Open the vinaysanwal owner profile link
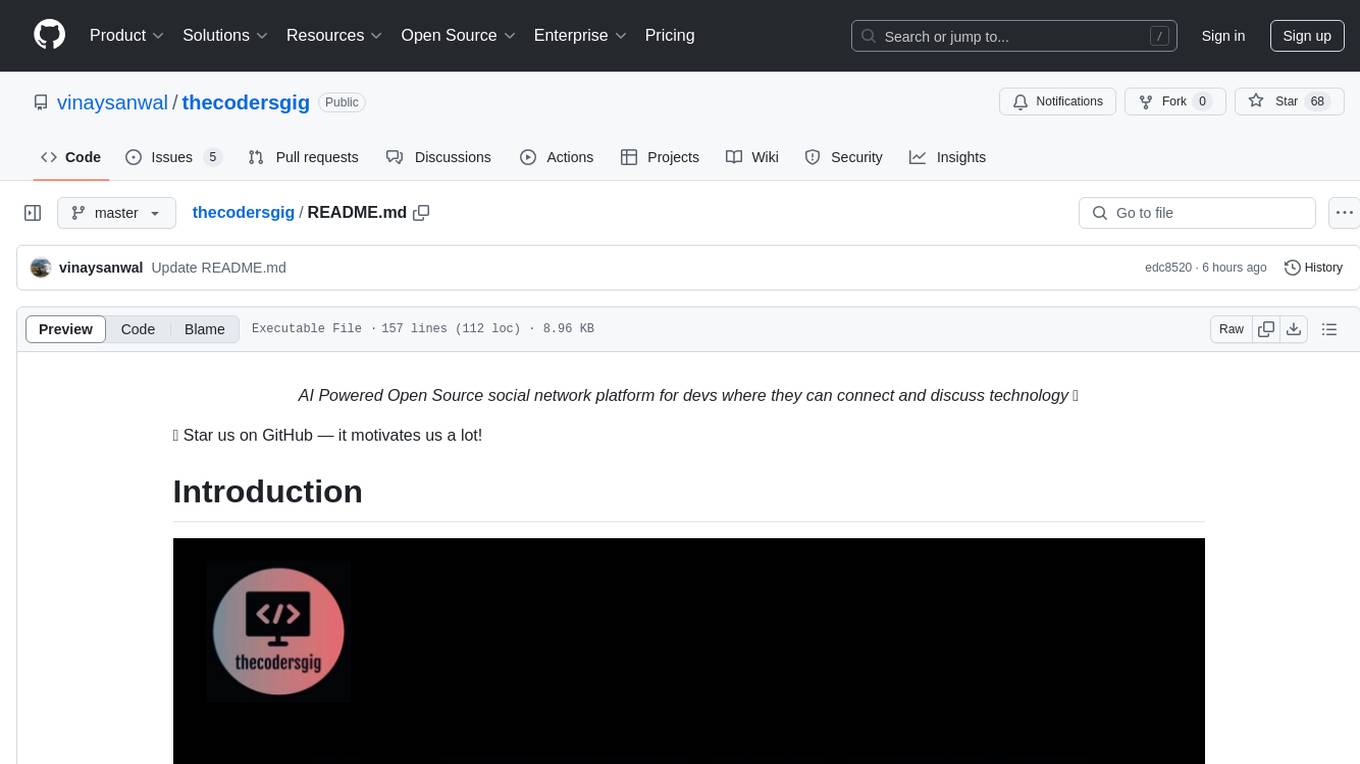This screenshot has height=764, width=1360. coord(112,102)
